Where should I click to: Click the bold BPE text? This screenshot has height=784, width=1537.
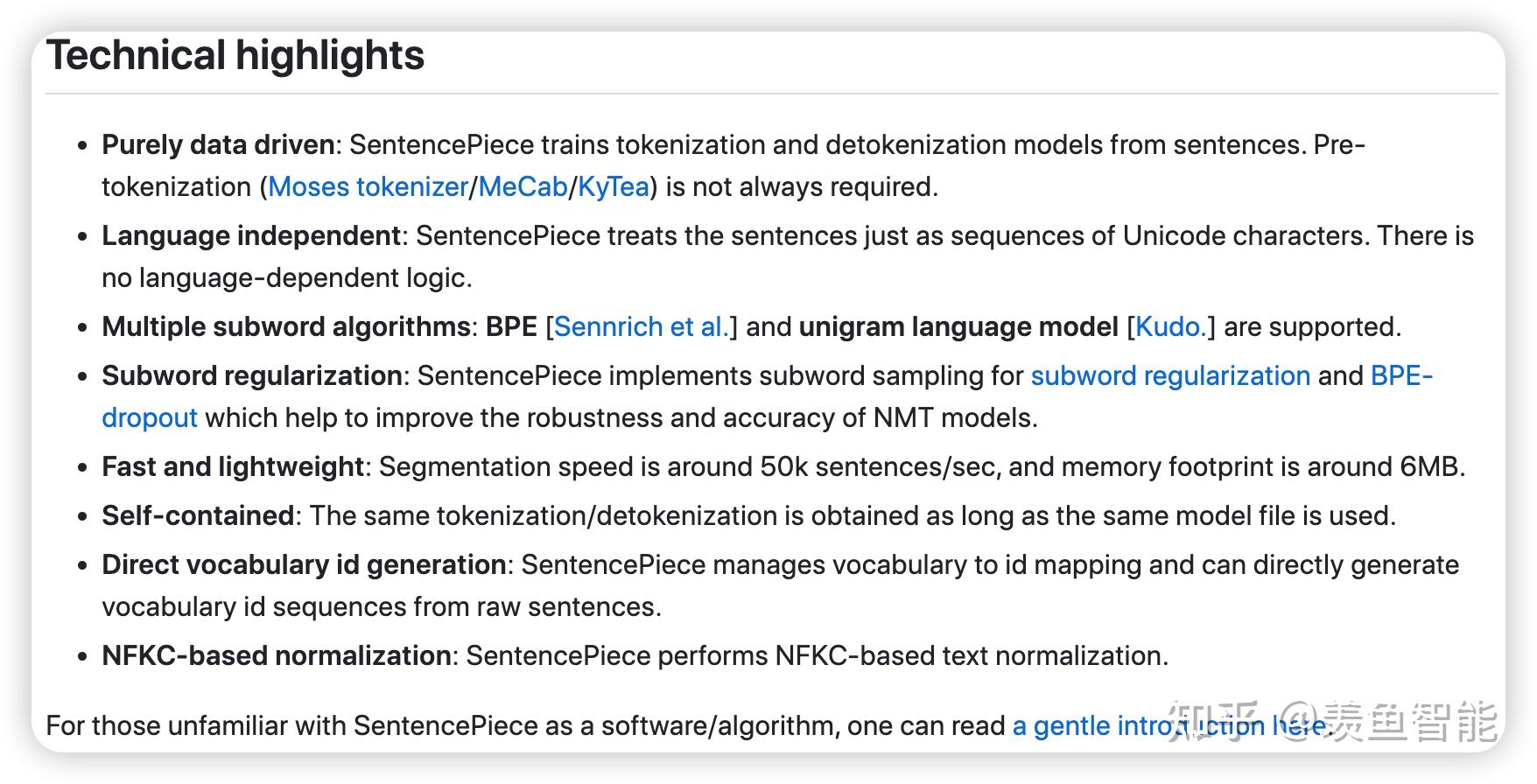click(x=511, y=327)
